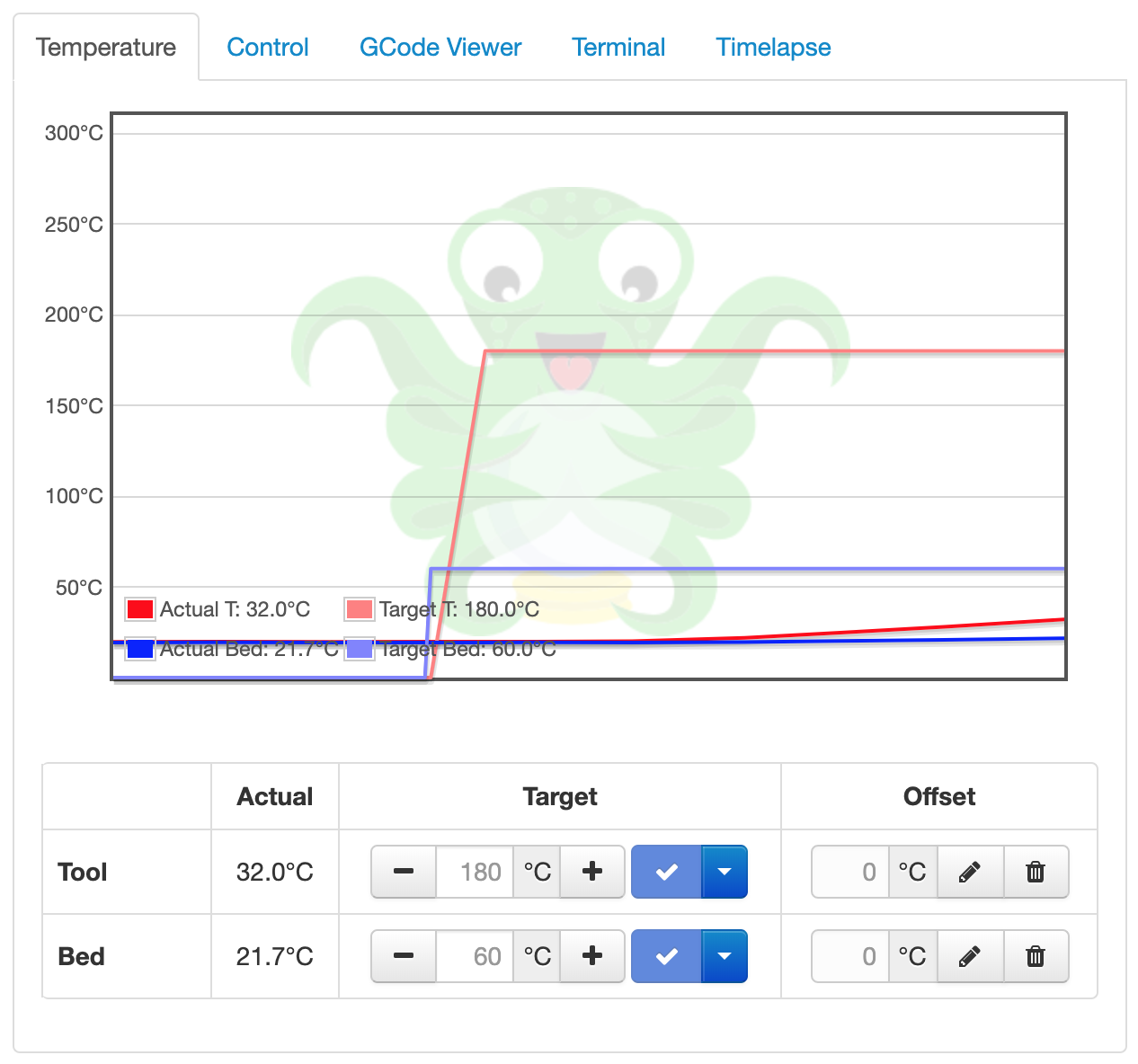Focus the Bed offset input field

tap(850, 956)
